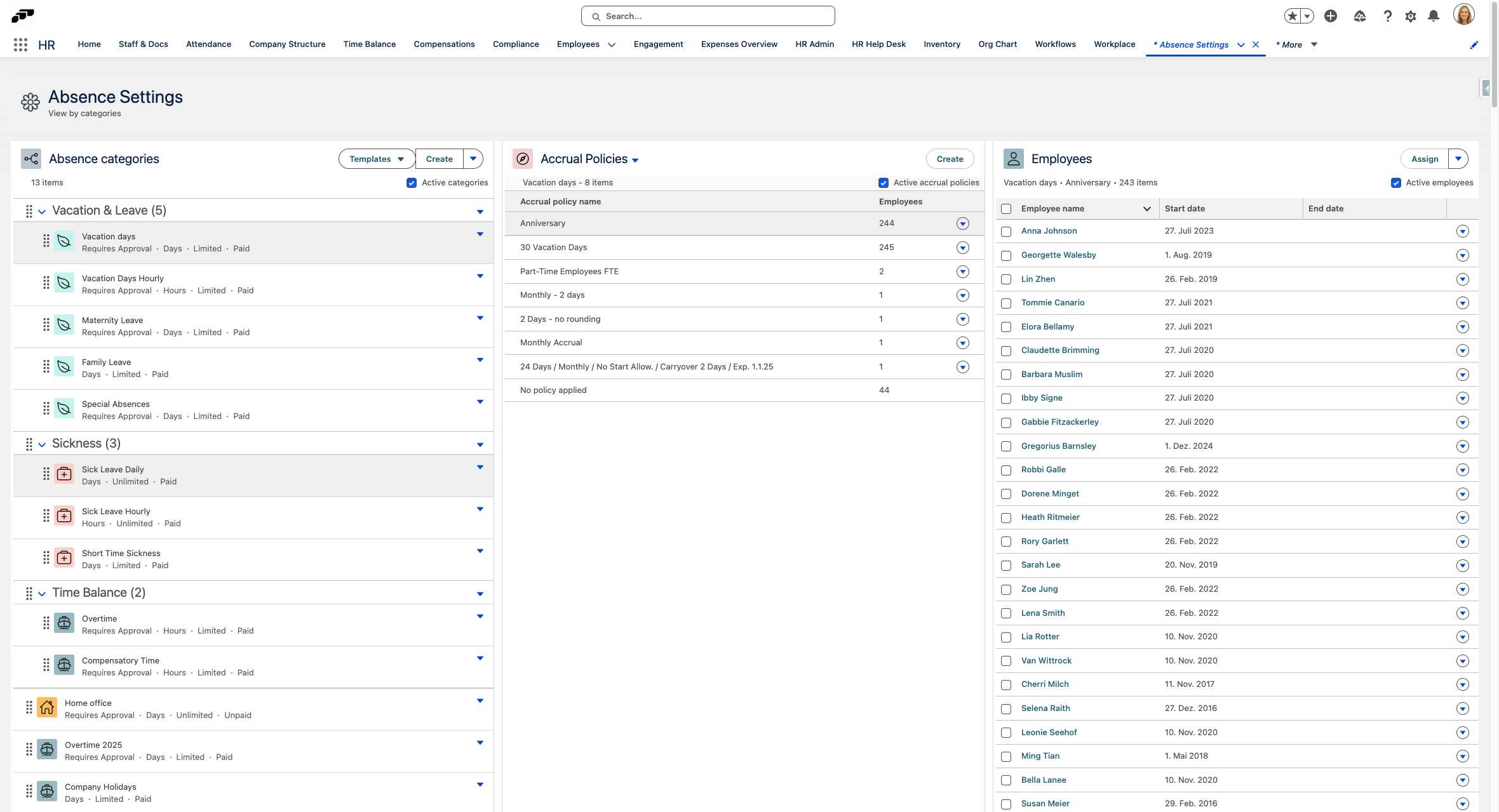The height and width of the screenshot is (812, 1499).
Task: Click the Home office category house icon
Action: (47, 707)
